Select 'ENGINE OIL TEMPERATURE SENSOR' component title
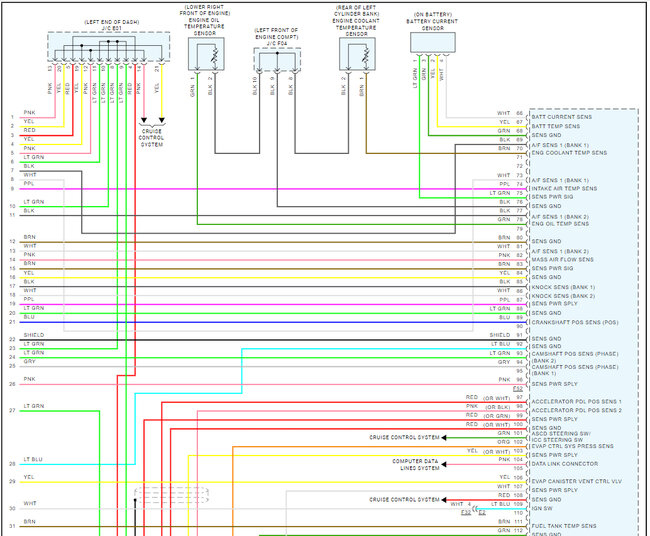 (204, 27)
